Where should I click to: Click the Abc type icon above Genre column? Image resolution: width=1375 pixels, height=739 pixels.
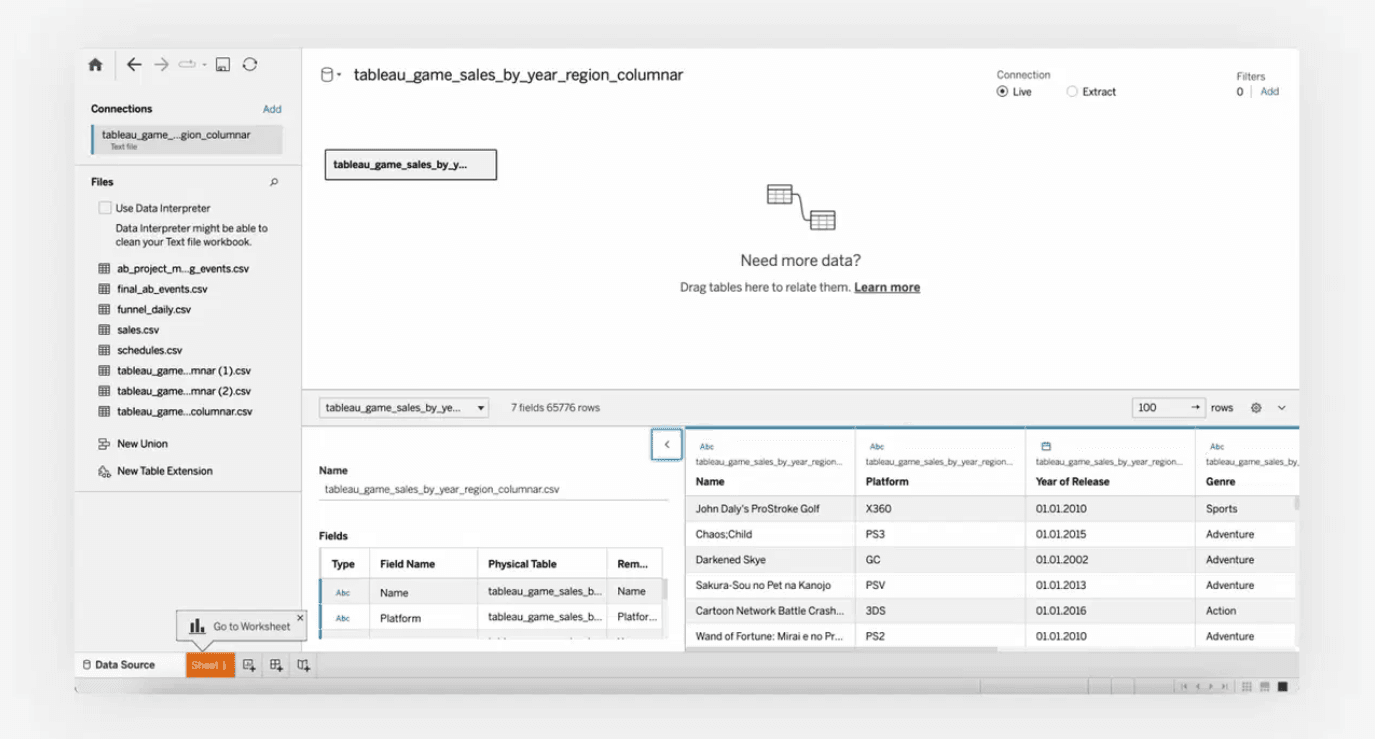[x=1217, y=447]
